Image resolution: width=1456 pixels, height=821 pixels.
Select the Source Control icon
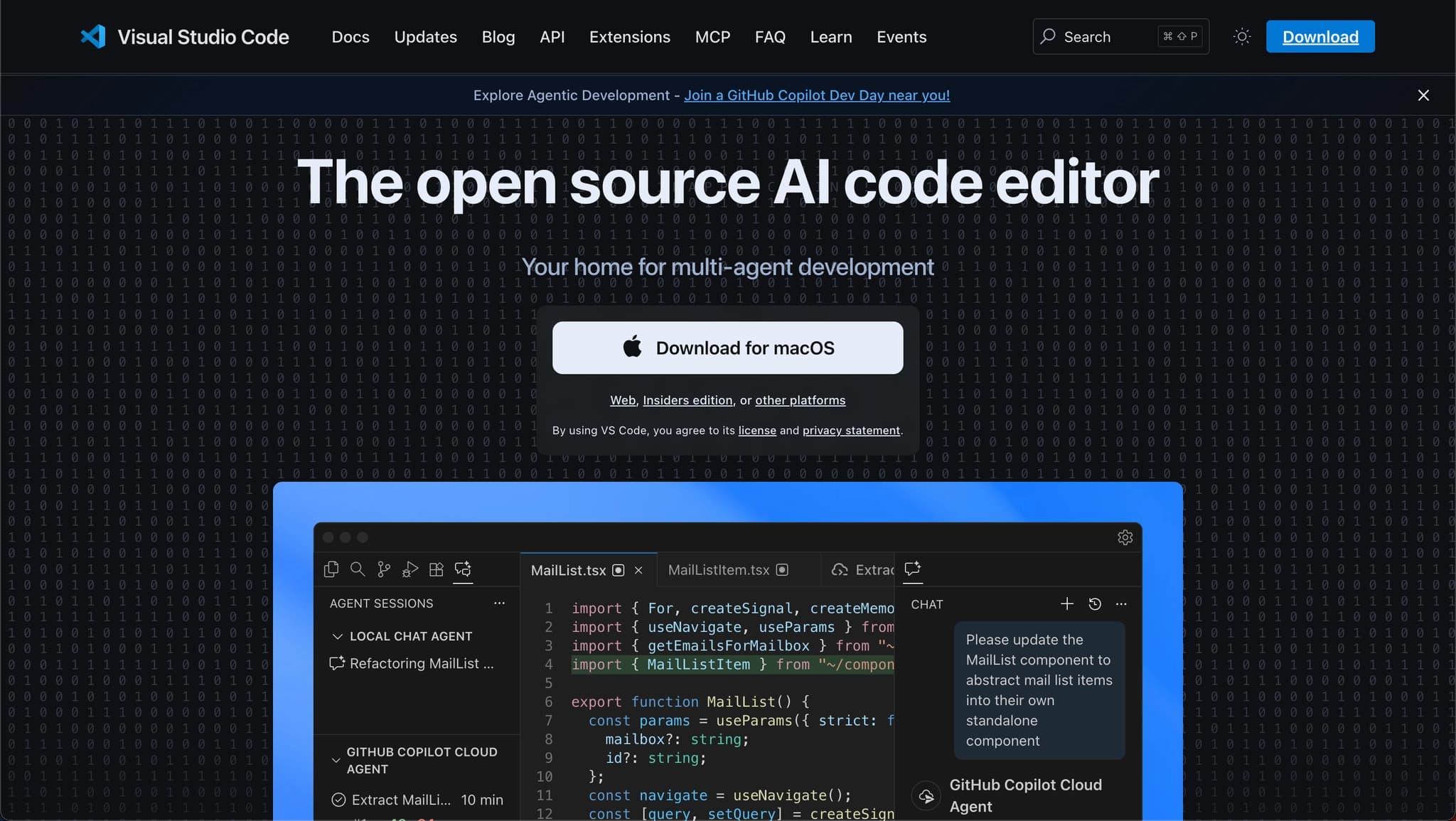[x=383, y=569]
